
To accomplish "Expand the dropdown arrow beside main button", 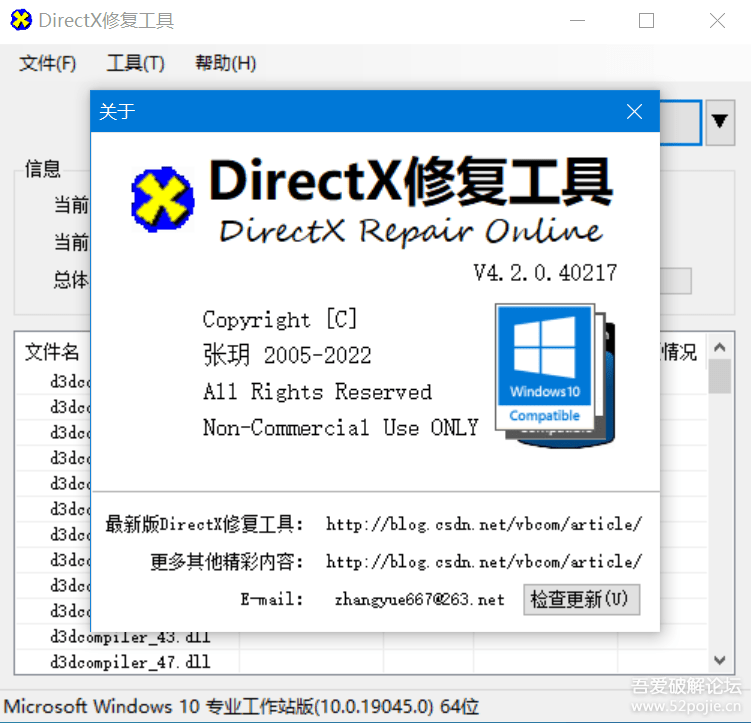I will click(x=720, y=122).
